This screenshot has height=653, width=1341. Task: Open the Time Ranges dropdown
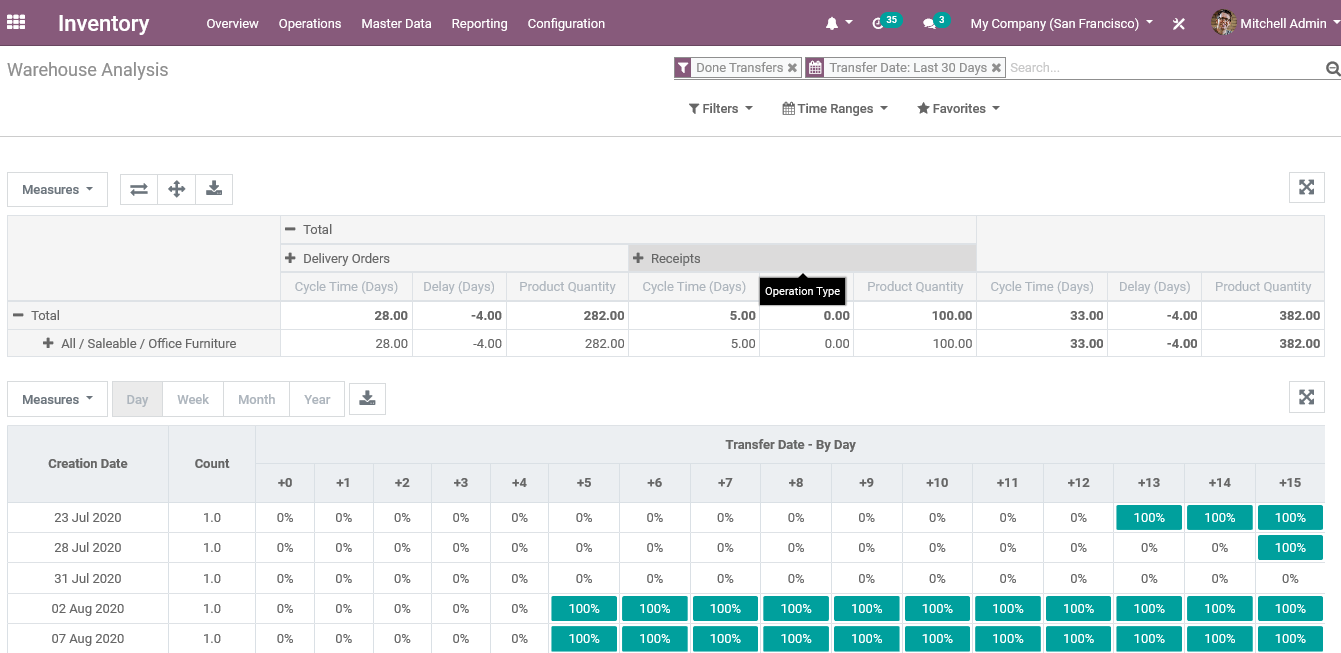click(x=835, y=108)
